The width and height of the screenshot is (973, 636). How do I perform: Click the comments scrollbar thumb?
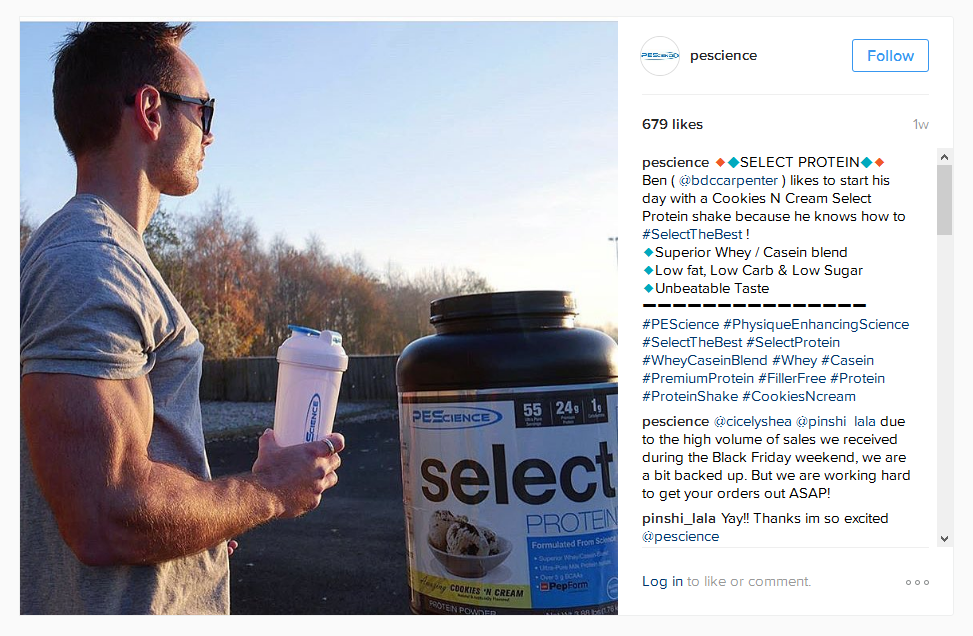pyautogui.click(x=944, y=200)
